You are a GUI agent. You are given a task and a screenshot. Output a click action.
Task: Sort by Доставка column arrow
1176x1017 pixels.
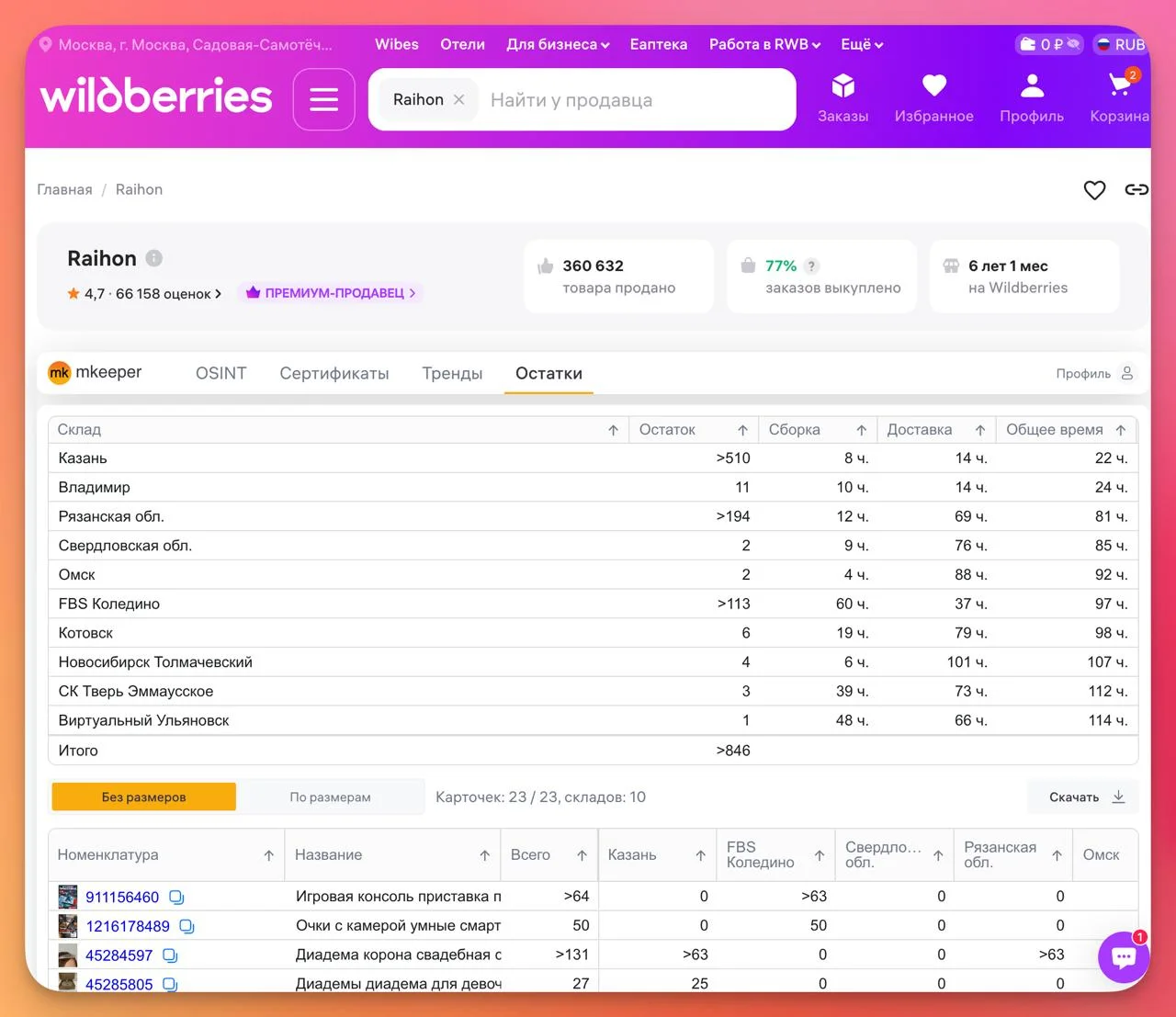click(980, 430)
